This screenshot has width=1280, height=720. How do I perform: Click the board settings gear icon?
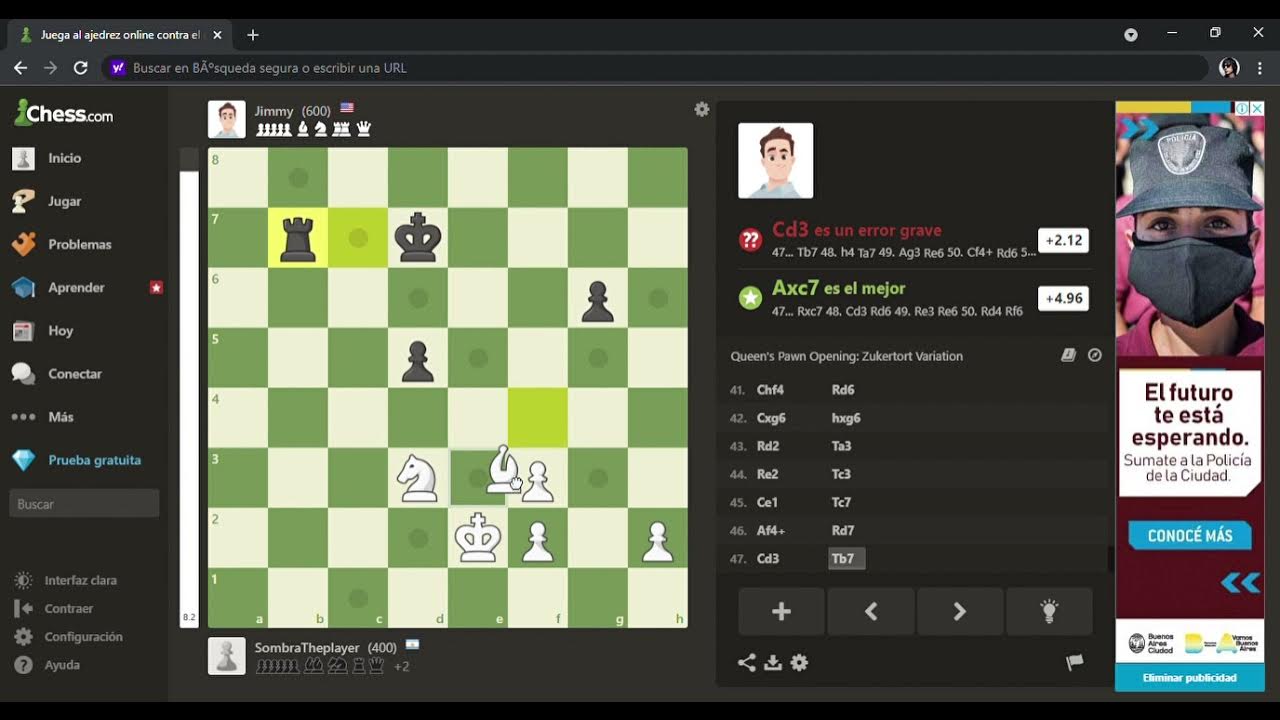pos(702,109)
